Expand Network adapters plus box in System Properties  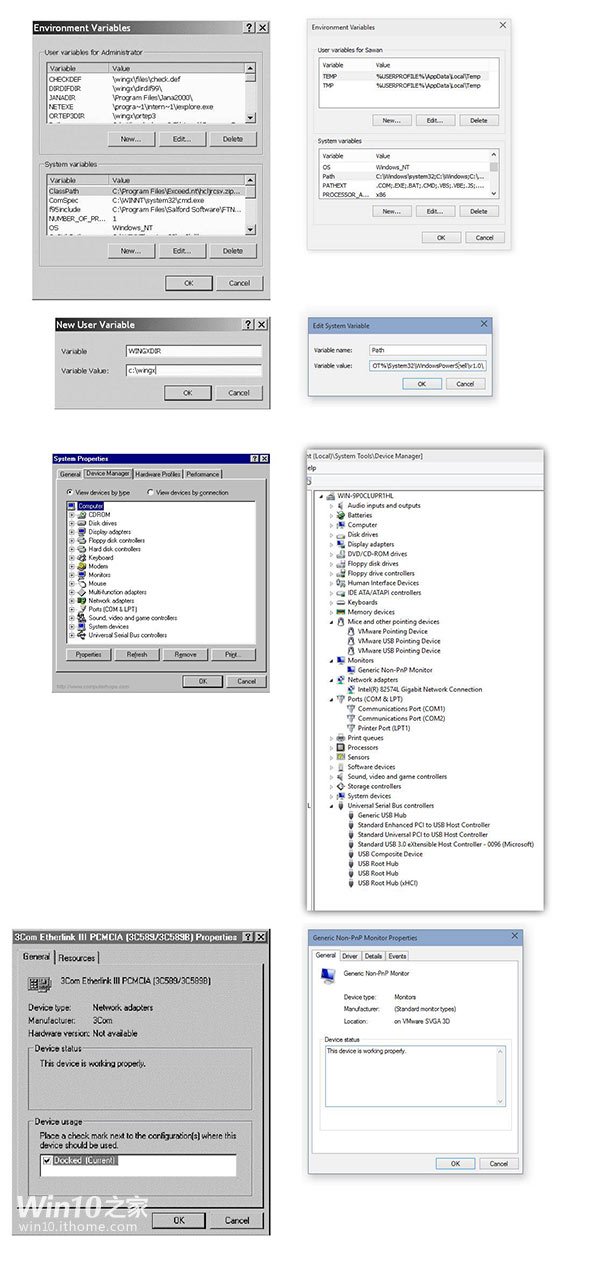coord(71,600)
